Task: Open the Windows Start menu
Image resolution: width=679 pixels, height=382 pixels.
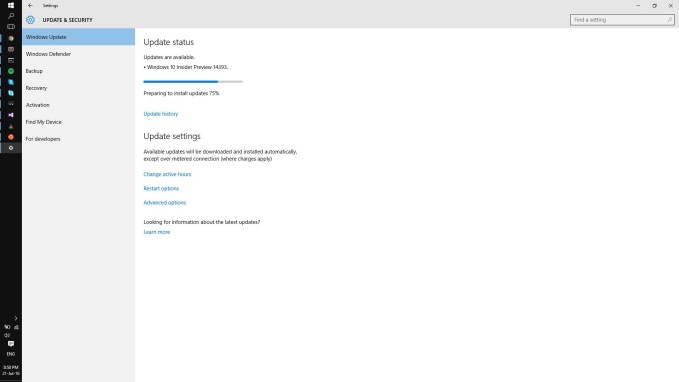Action: [x=11, y=5]
